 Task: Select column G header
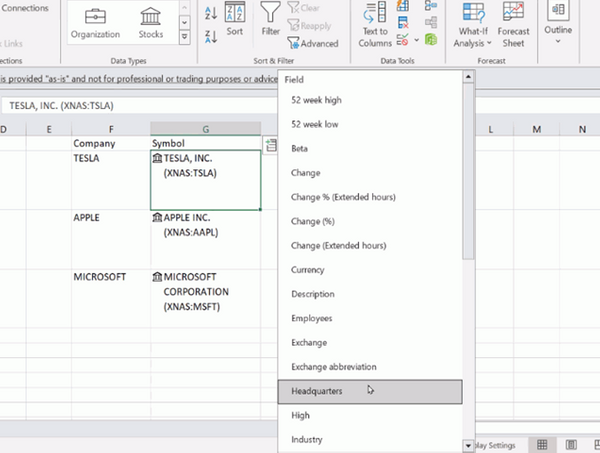(x=205, y=129)
